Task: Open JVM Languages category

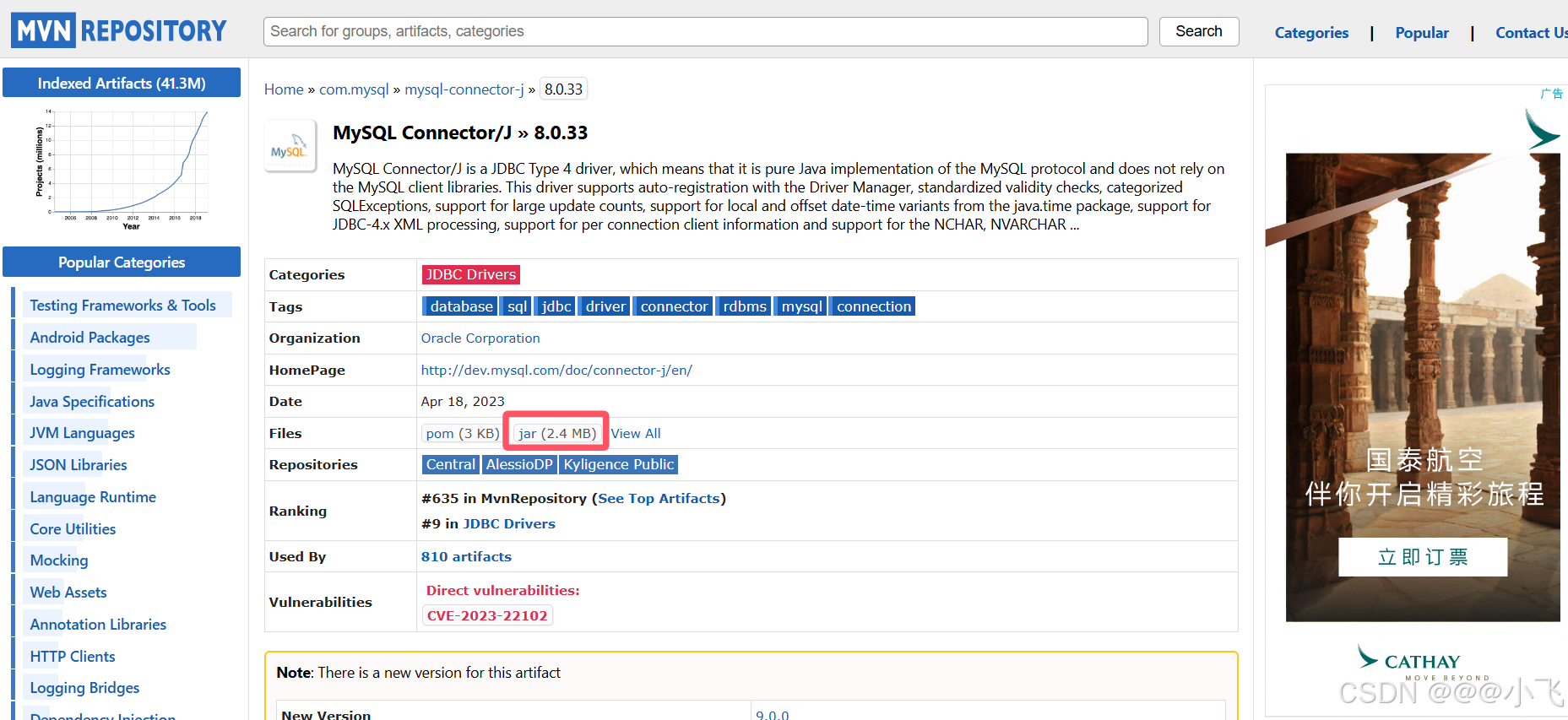Action: [83, 432]
